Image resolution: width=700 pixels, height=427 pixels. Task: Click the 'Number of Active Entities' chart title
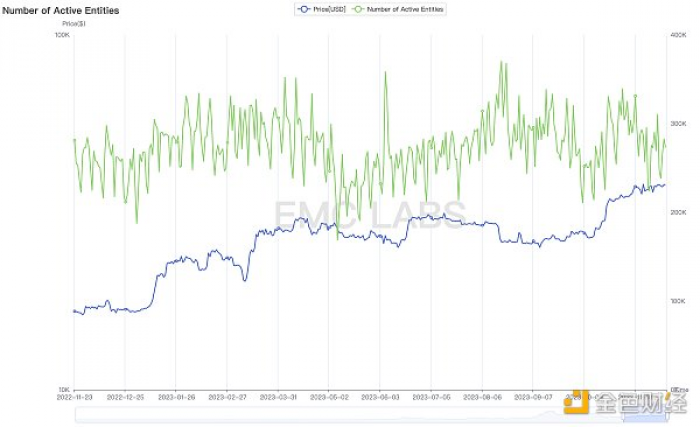tap(61, 11)
